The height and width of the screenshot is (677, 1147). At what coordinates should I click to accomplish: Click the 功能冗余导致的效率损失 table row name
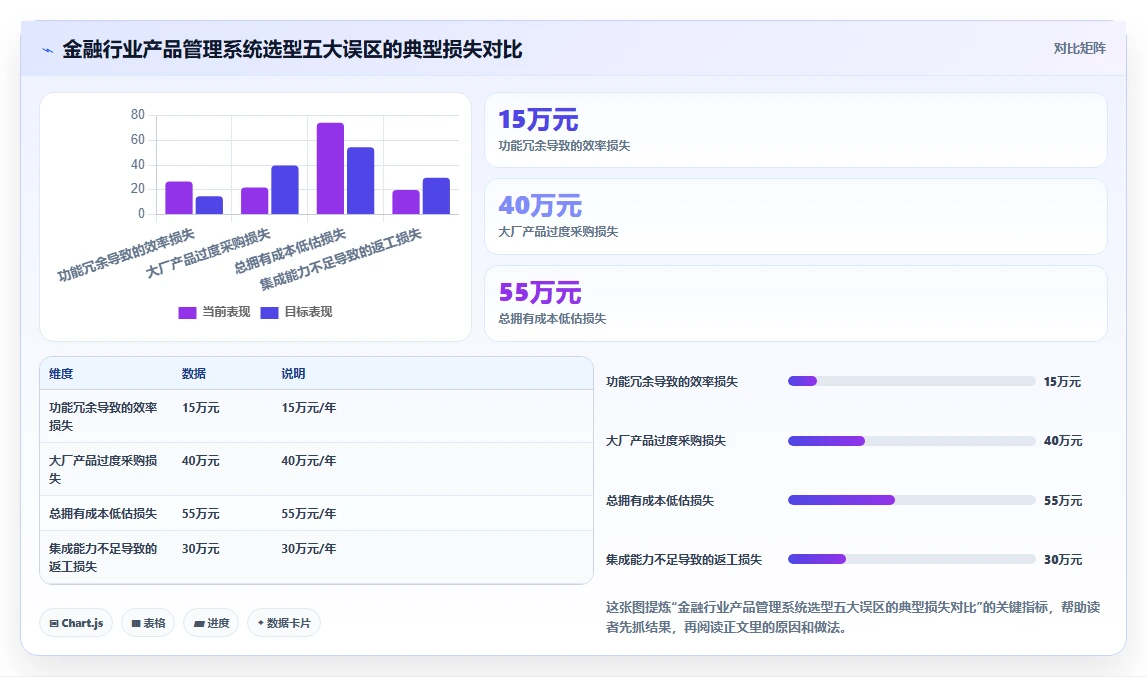click(x=103, y=416)
